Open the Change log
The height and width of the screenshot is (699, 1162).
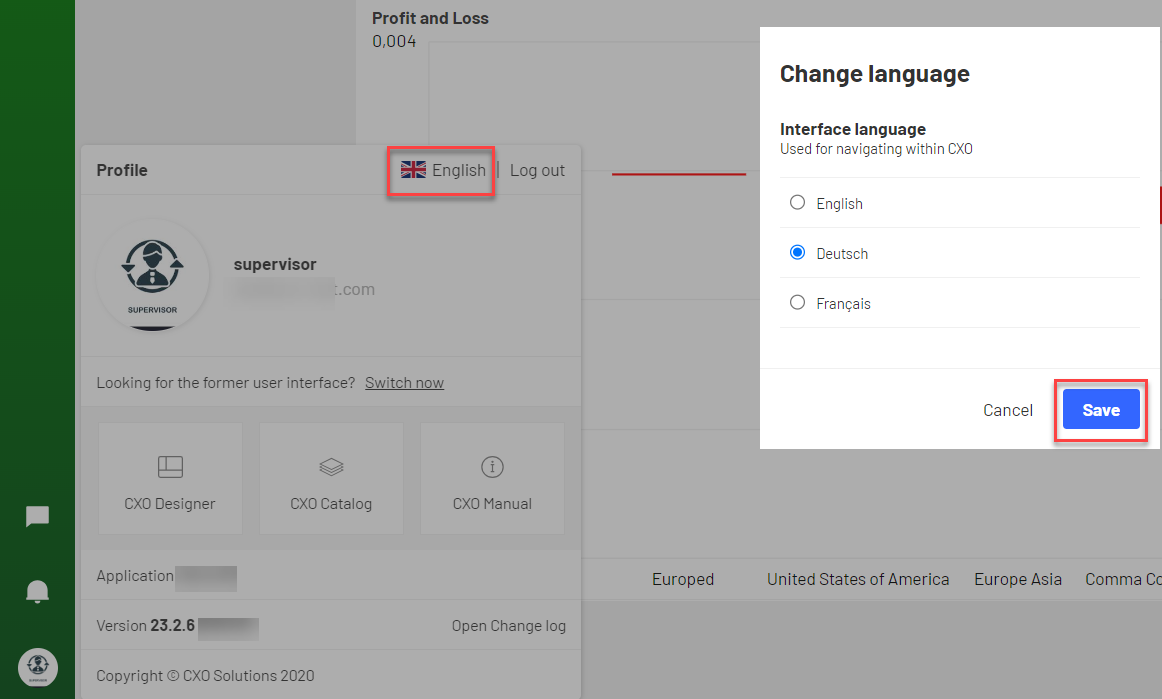click(509, 625)
